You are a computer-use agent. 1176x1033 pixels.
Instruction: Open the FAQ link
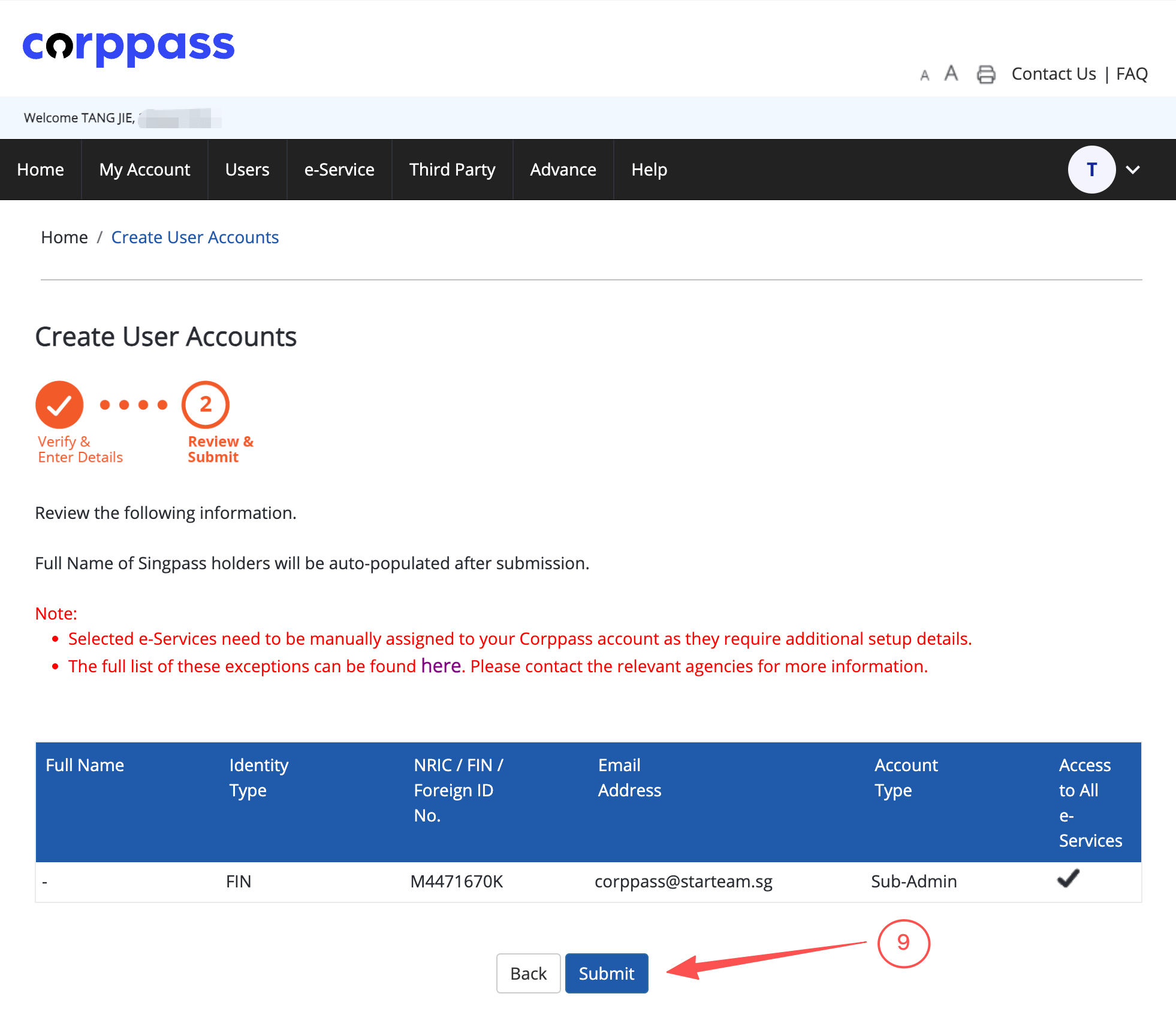click(x=1132, y=74)
